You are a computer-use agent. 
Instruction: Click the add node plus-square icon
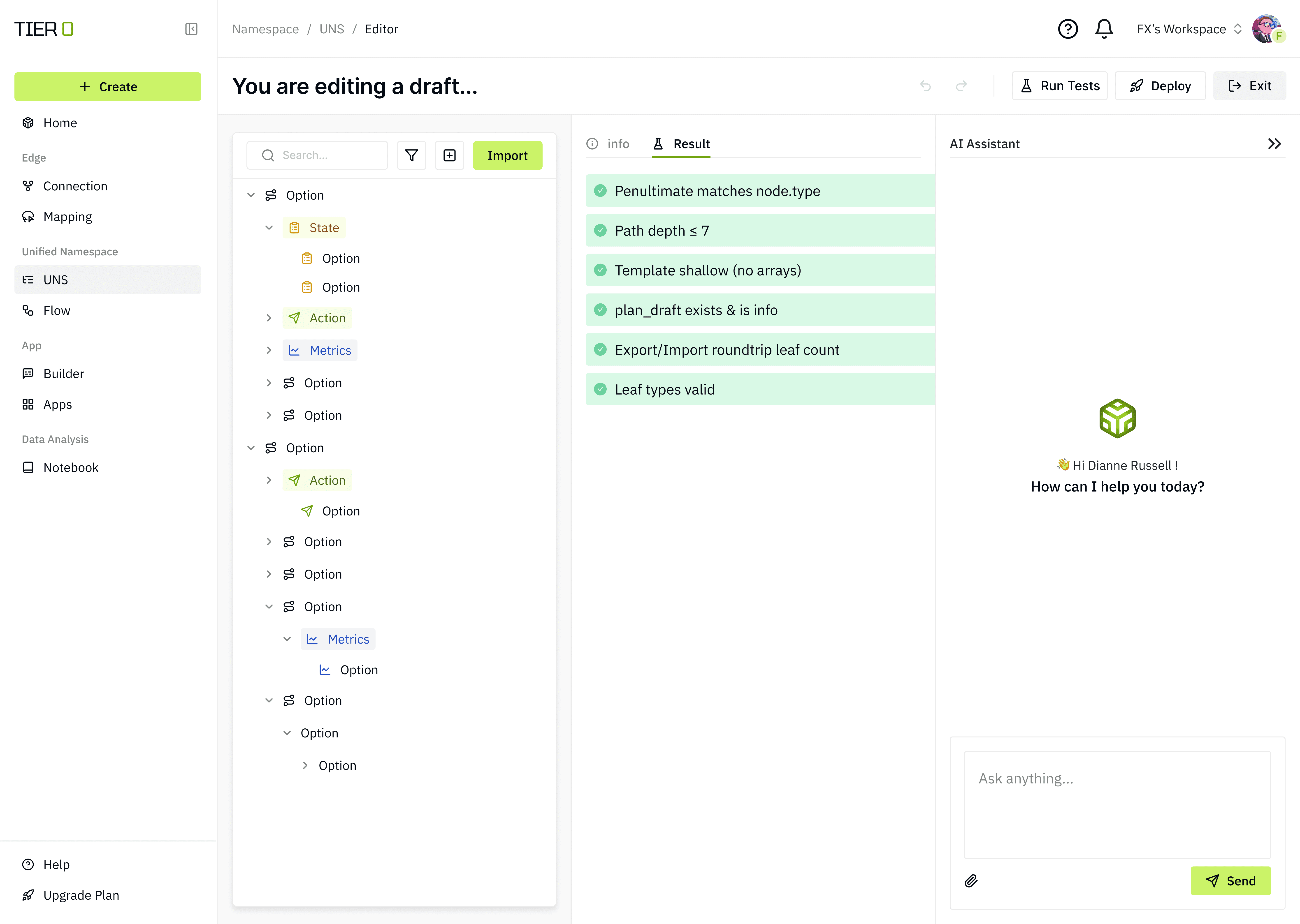449,155
